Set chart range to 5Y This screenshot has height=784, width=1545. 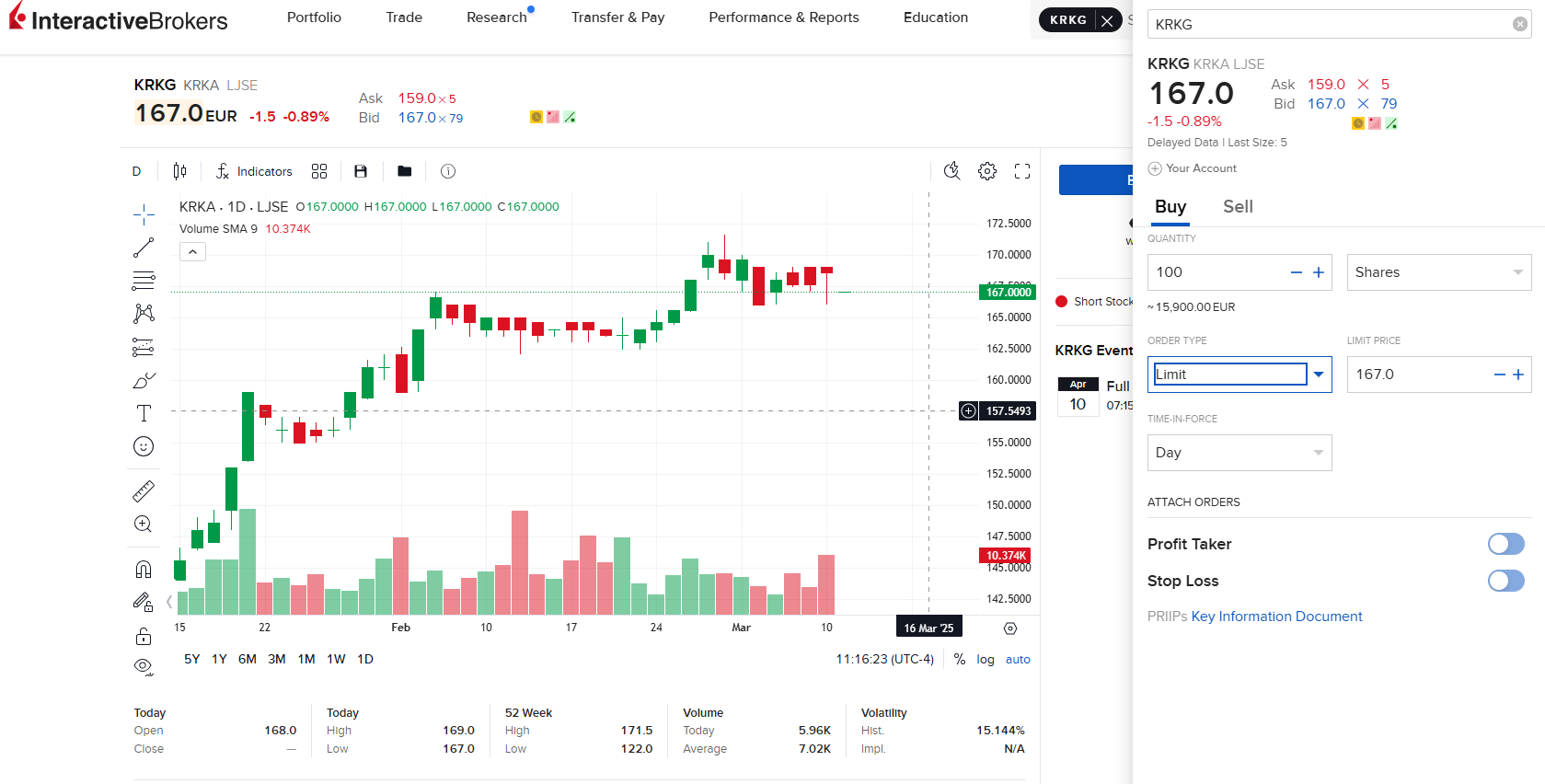[191, 659]
